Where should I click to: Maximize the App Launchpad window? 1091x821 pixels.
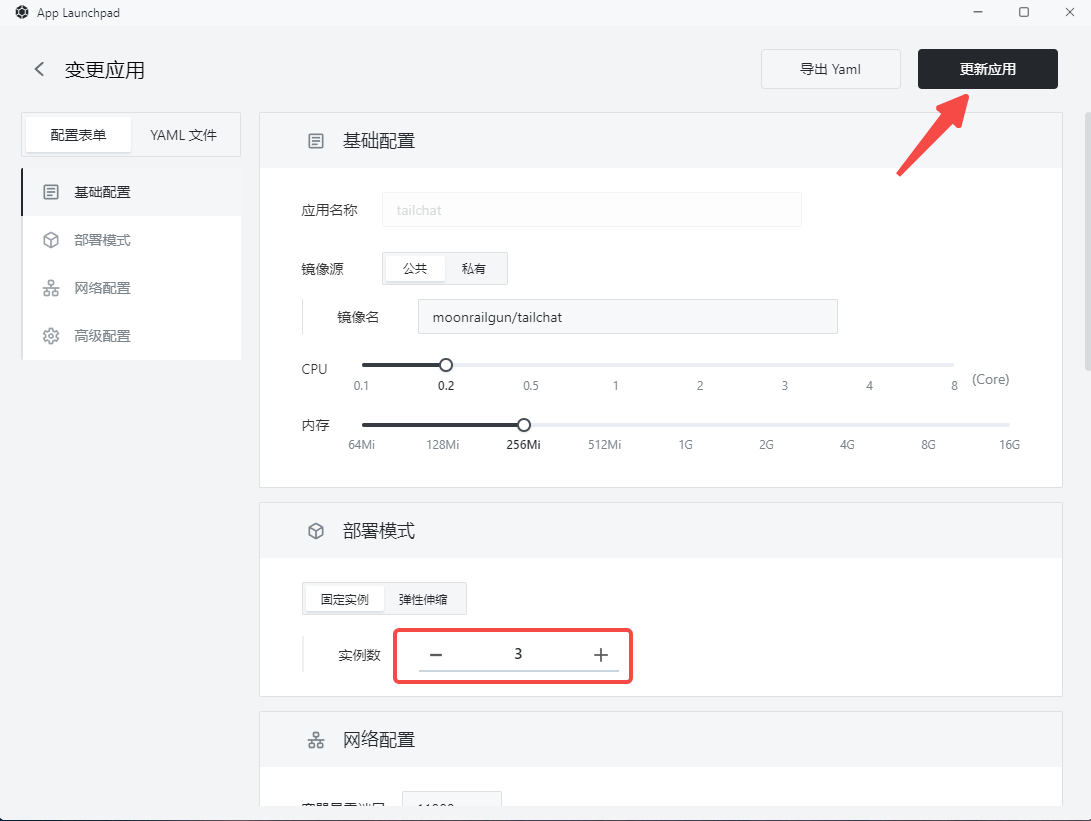coord(1024,12)
